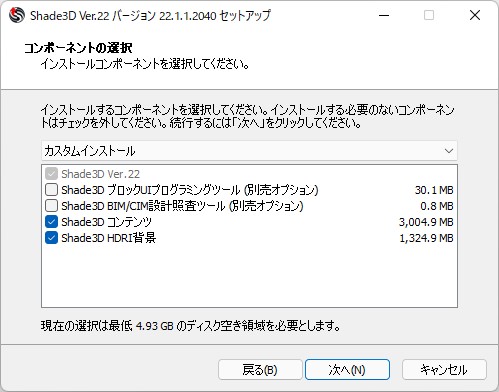Click the 3,004.9 MB size value

(x=426, y=222)
